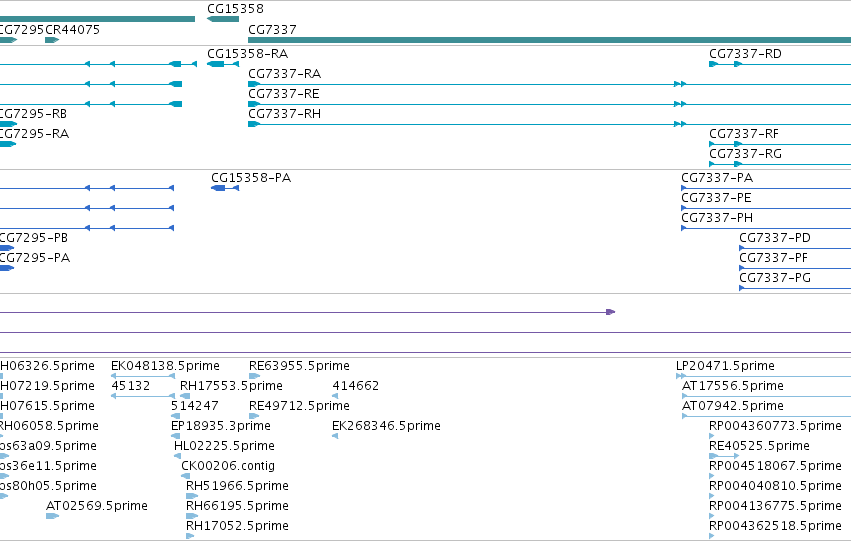851x541 pixels.
Task: Select the CG15358 gene label
Action: point(236,9)
